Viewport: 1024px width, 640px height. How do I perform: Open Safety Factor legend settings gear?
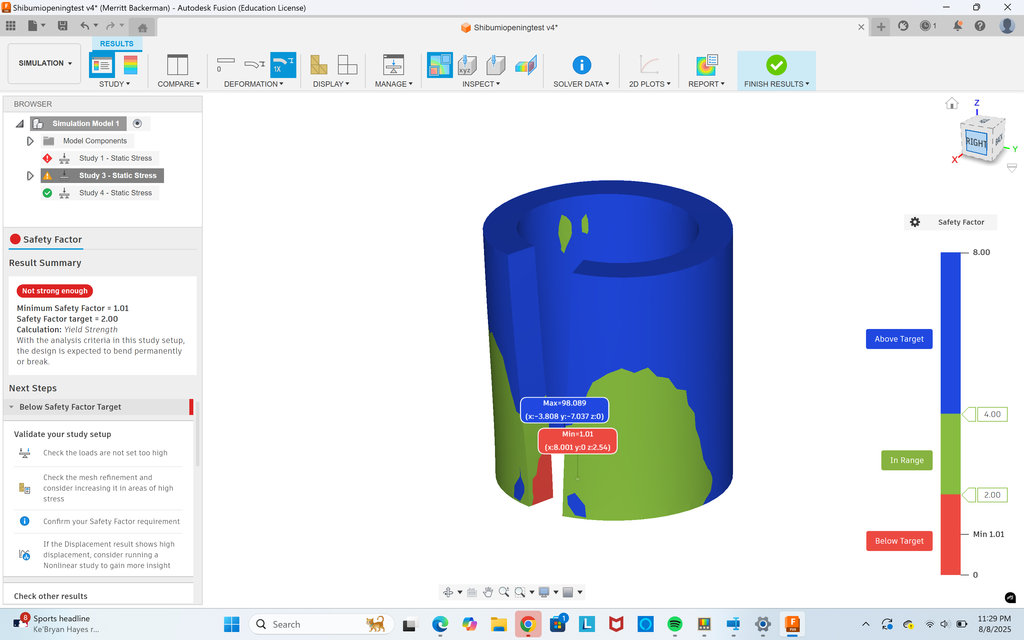tap(915, 222)
